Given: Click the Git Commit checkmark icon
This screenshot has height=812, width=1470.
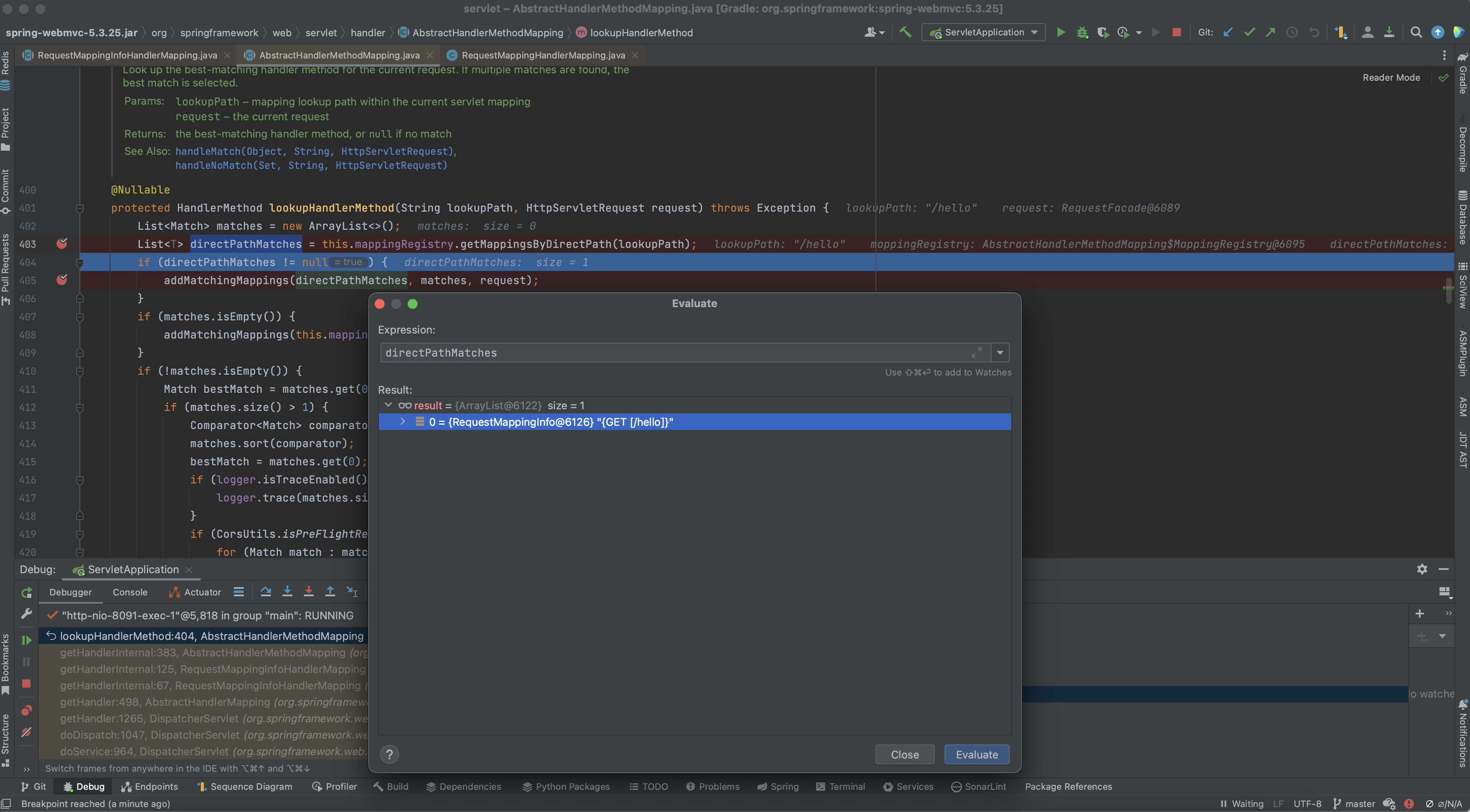Looking at the screenshot, I should (1250, 33).
